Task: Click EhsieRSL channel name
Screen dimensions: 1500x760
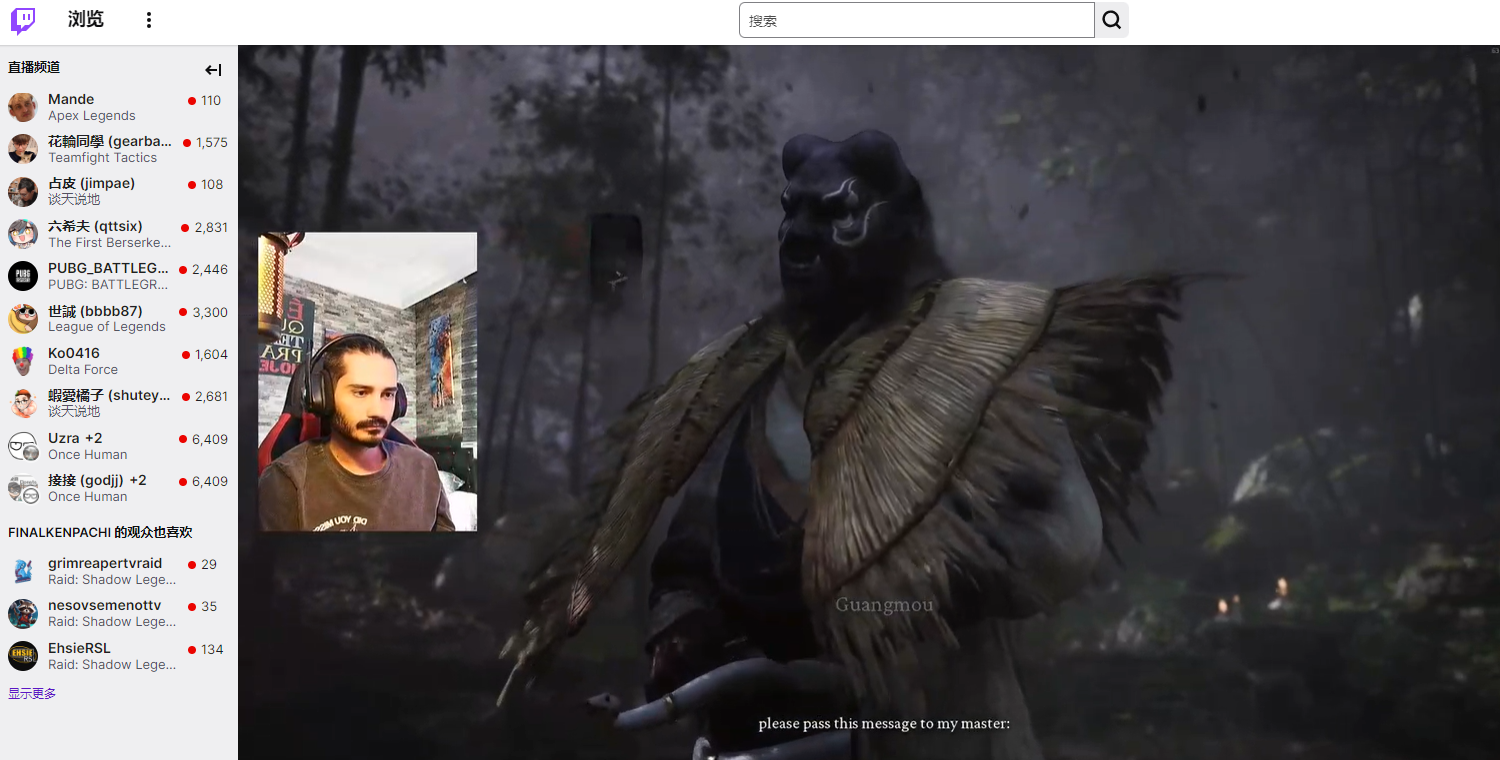Action: 79,648
